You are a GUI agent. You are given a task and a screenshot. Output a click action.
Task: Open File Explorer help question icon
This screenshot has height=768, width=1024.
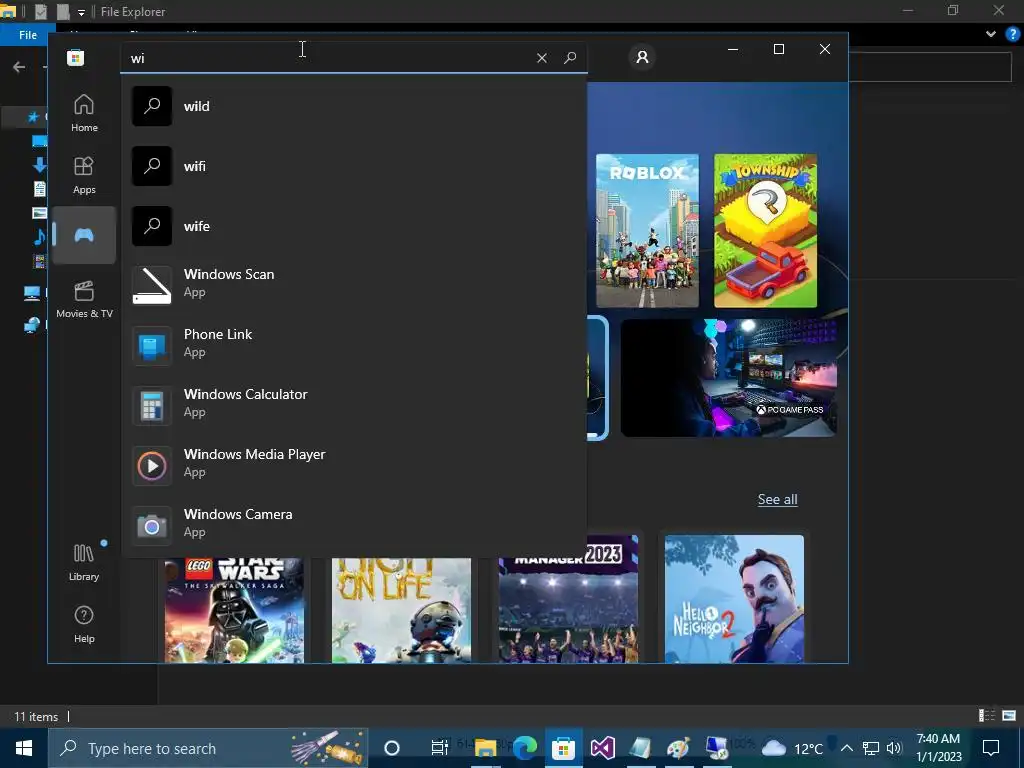point(1013,35)
